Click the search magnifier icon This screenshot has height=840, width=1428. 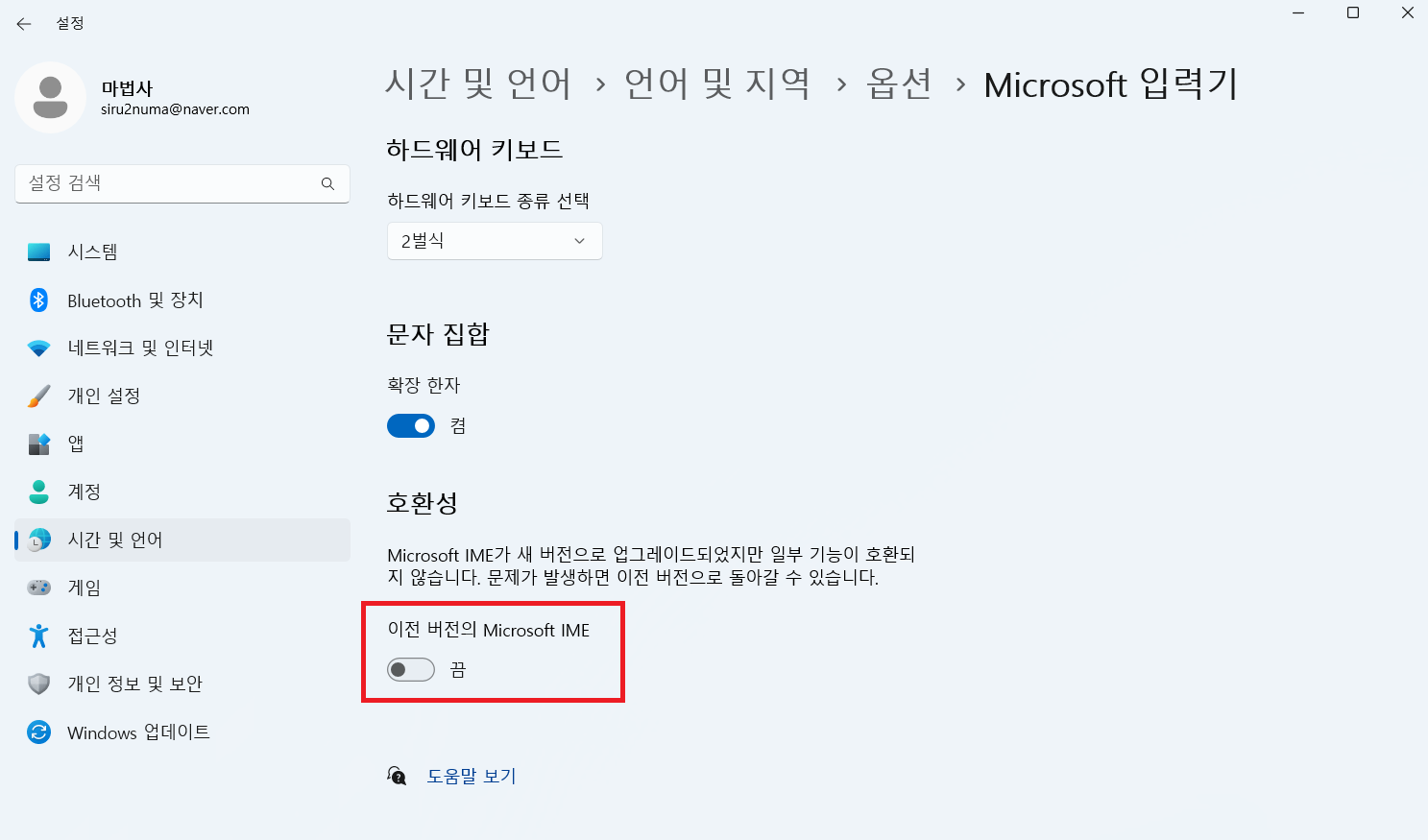(327, 183)
